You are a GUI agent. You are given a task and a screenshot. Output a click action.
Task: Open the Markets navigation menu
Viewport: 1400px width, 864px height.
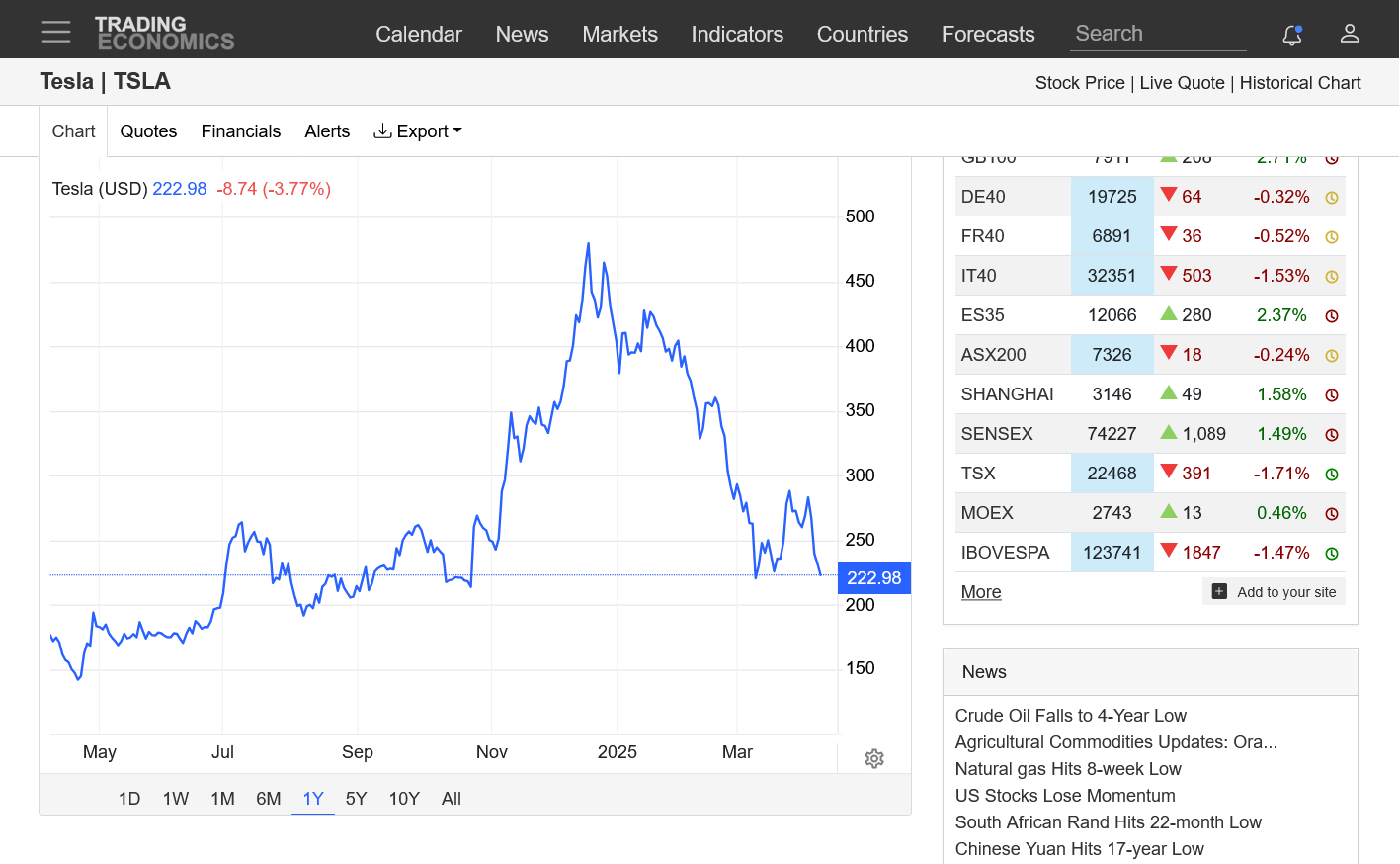619,34
